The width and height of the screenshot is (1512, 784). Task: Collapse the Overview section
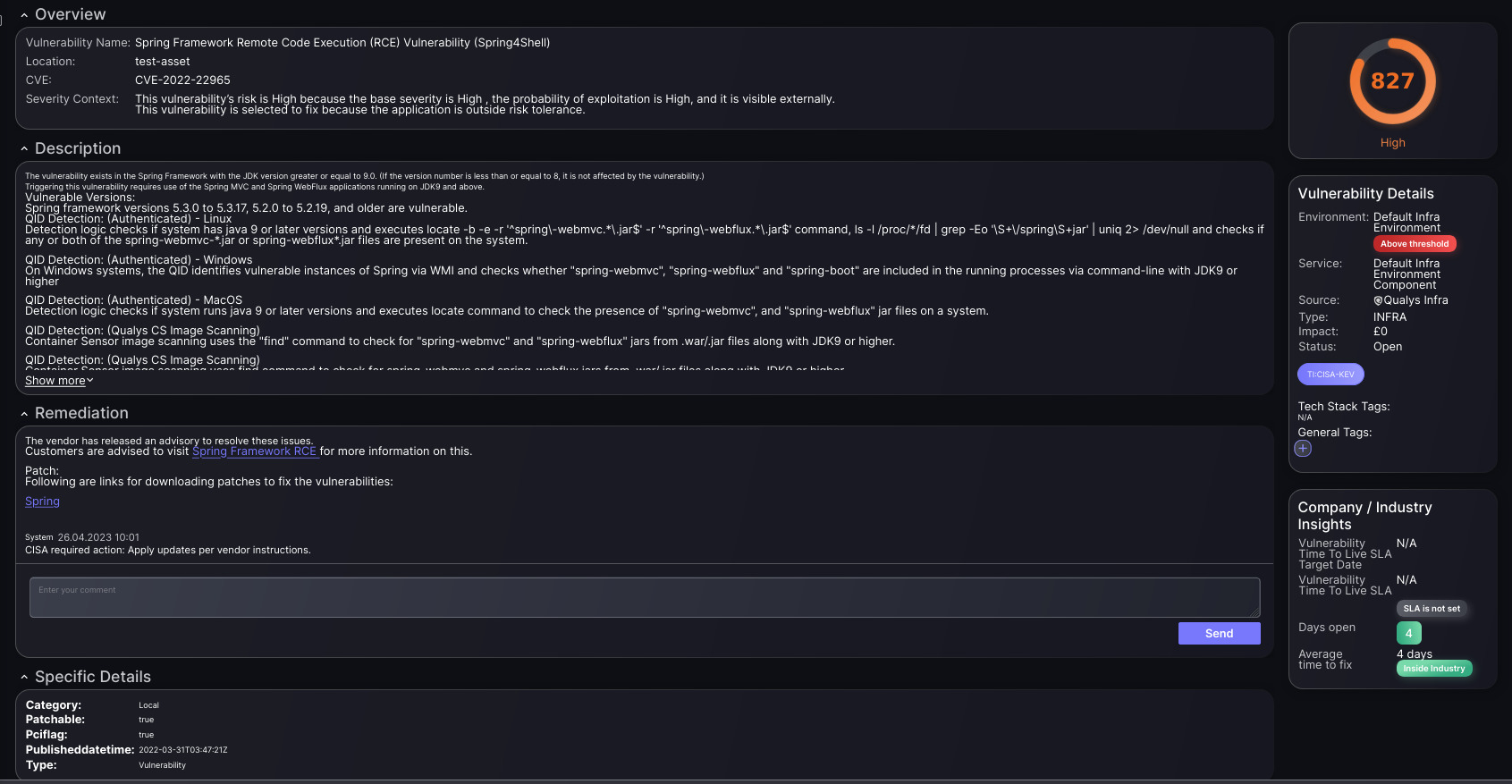tap(24, 15)
